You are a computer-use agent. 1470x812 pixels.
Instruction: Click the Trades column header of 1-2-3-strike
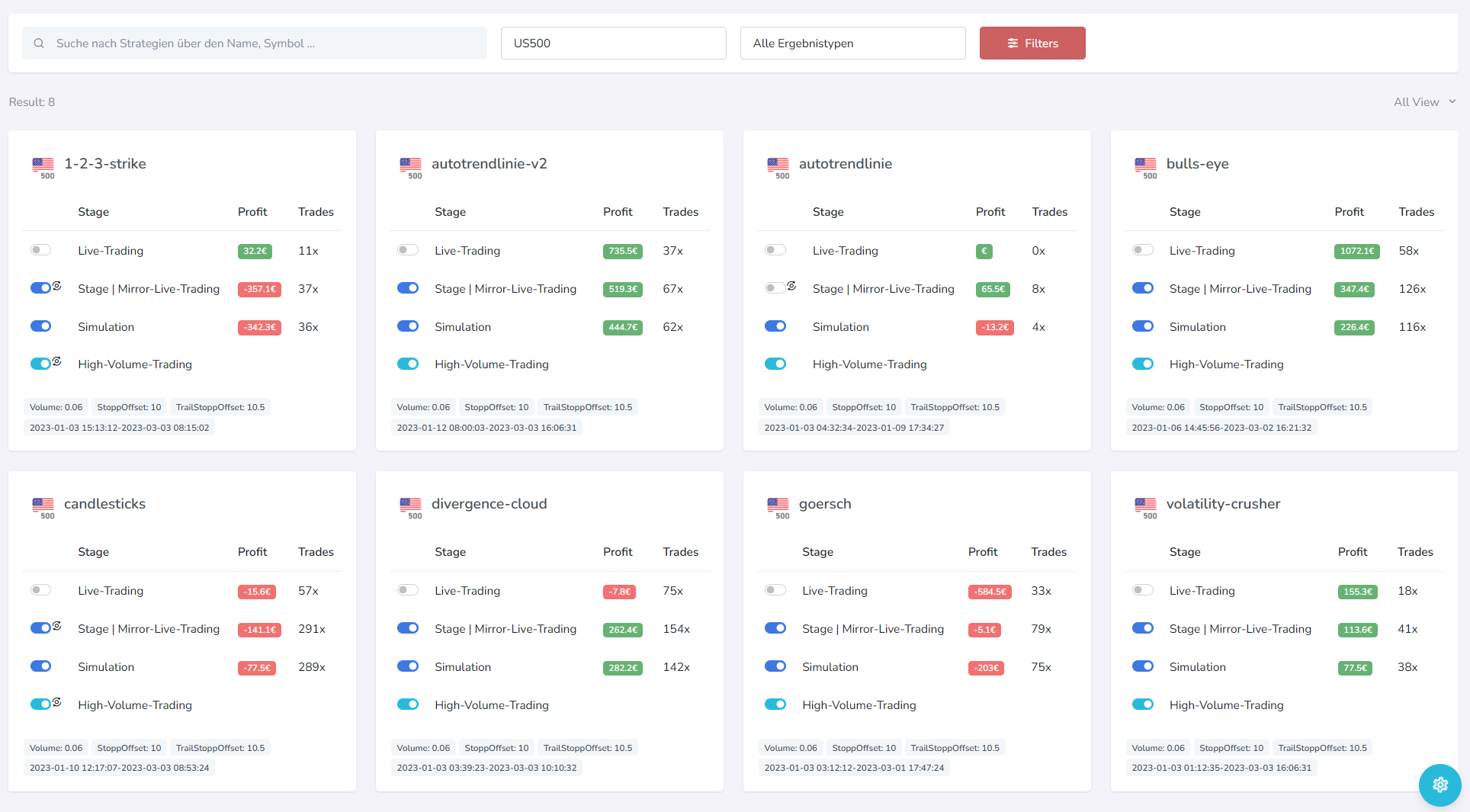(316, 212)
